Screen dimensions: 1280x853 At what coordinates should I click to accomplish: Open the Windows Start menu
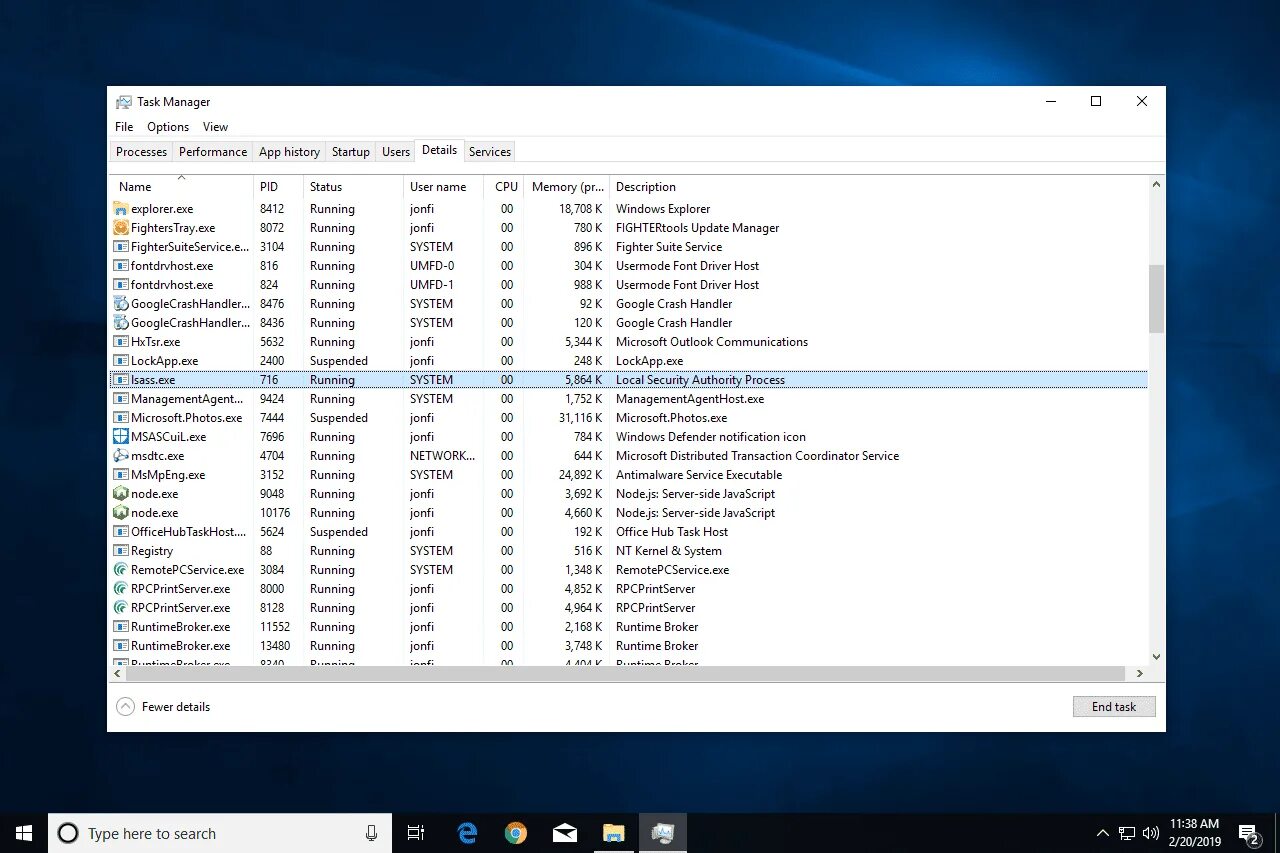point(24,833)
